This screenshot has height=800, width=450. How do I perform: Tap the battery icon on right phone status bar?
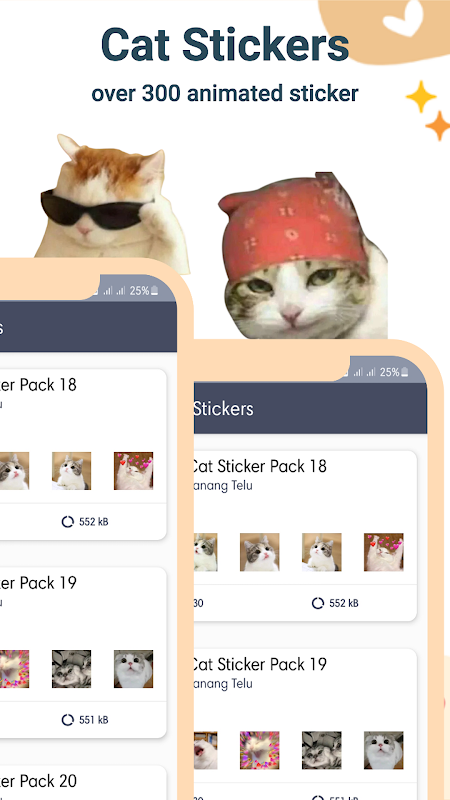coord(405,372)
